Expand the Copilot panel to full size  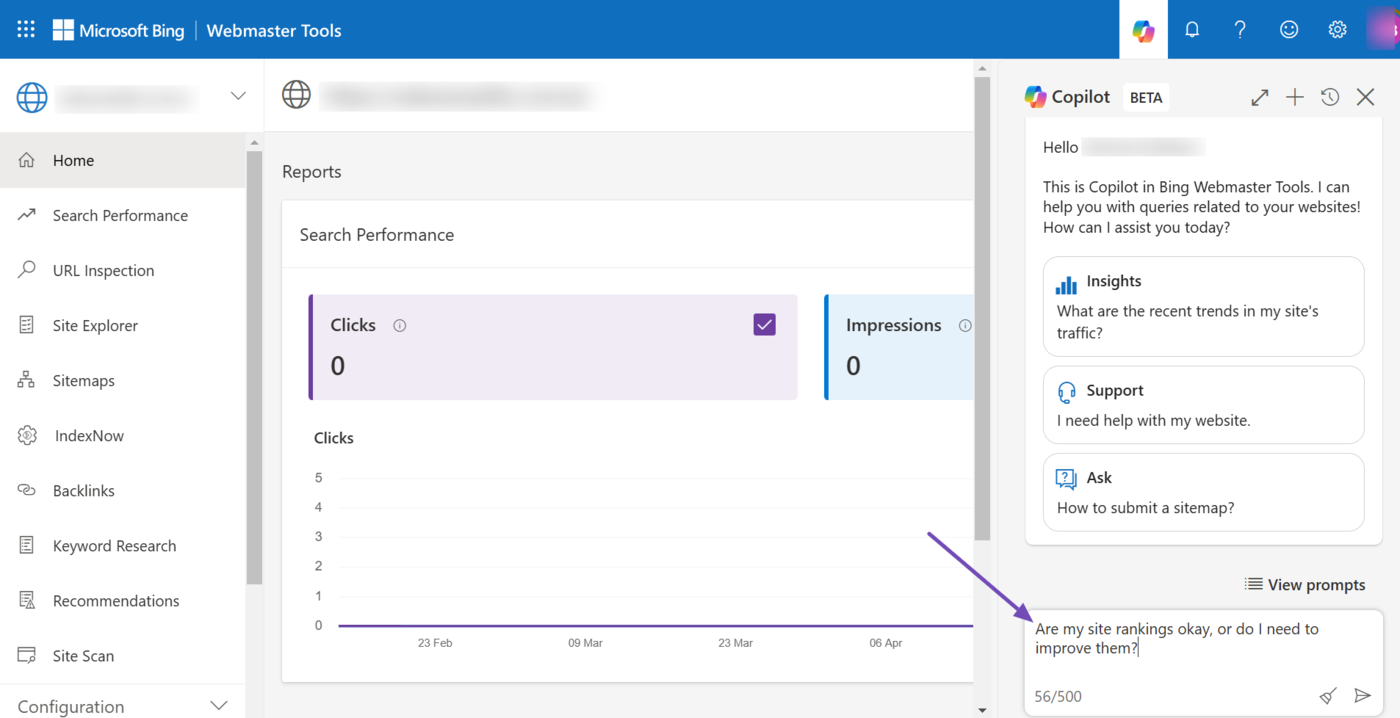[1260, 97]
